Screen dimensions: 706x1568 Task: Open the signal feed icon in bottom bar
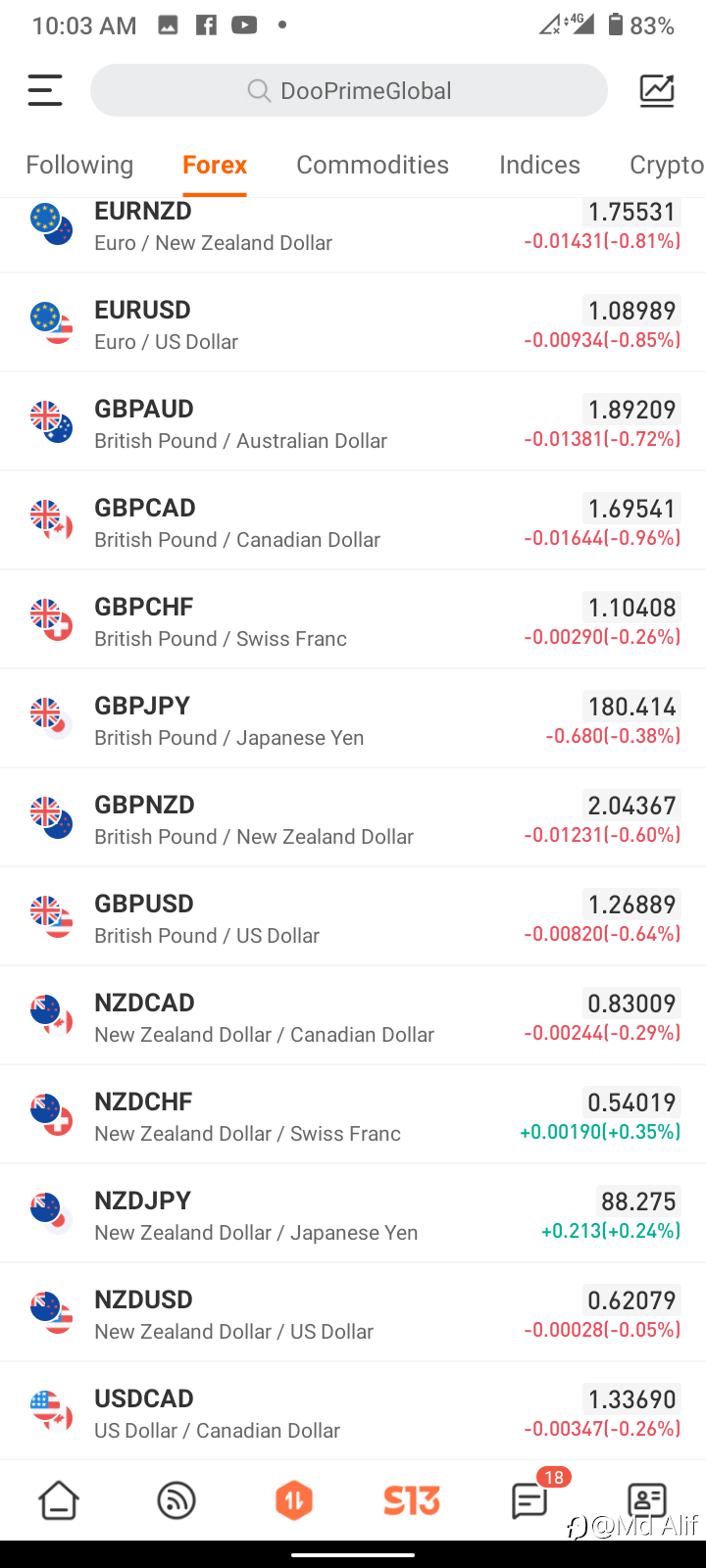(176, 1500)
